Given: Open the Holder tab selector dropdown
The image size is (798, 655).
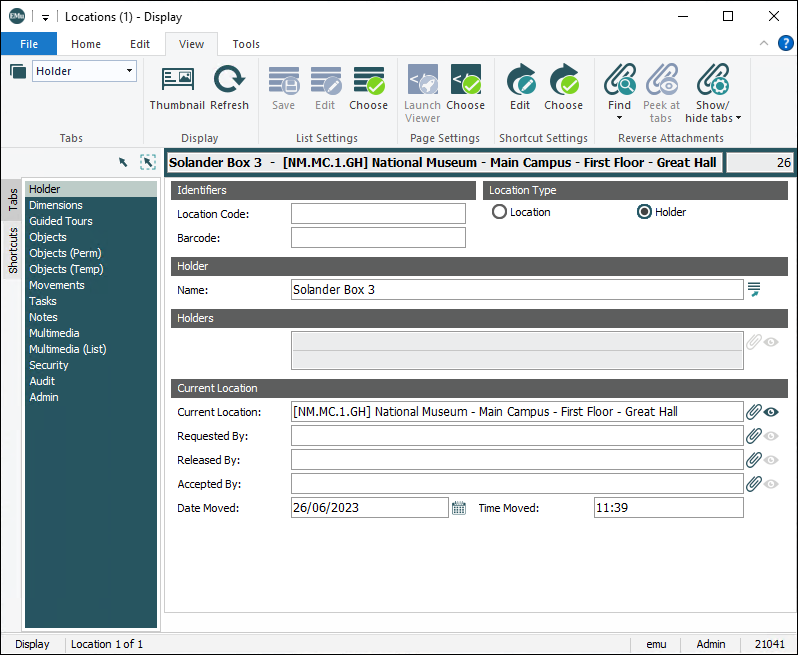Looking at the screenshot, I should [x=130, y=71].
